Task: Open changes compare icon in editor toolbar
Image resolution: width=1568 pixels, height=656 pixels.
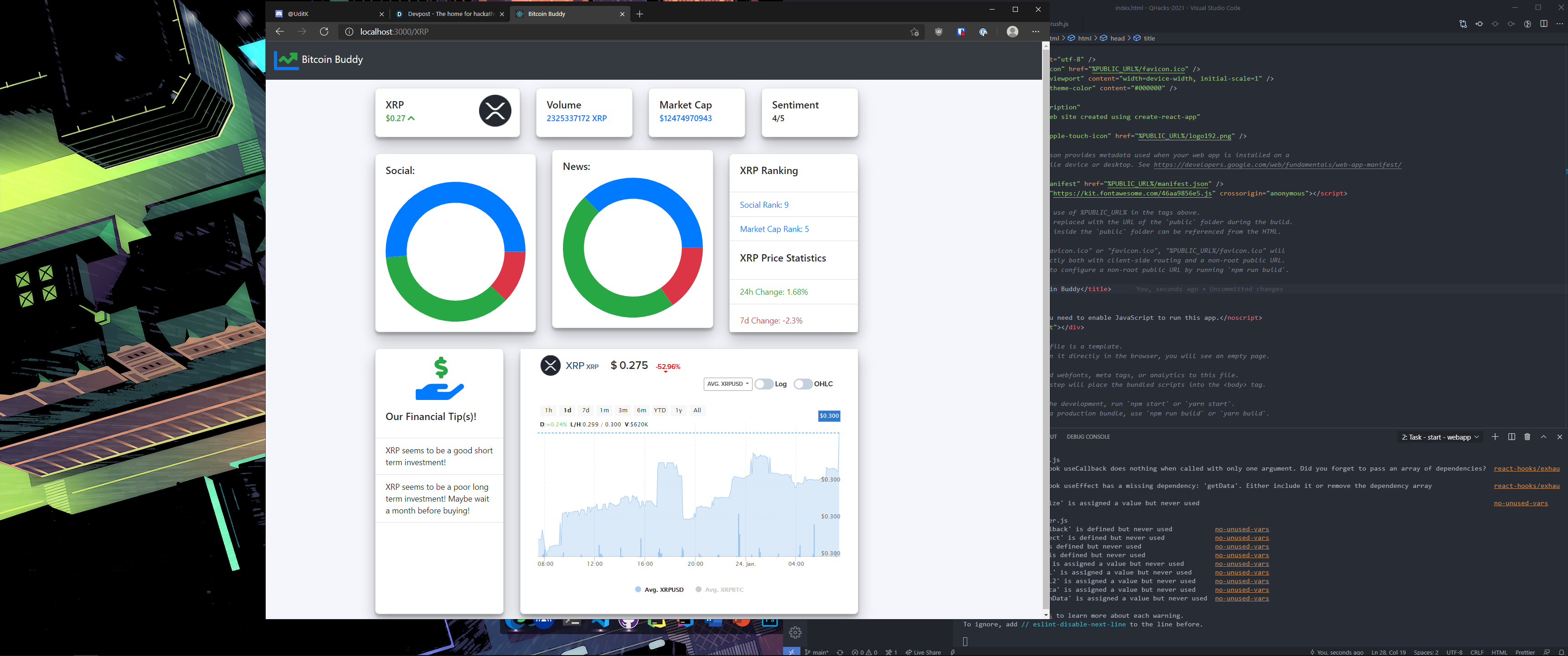Action: click(1463, 24)
